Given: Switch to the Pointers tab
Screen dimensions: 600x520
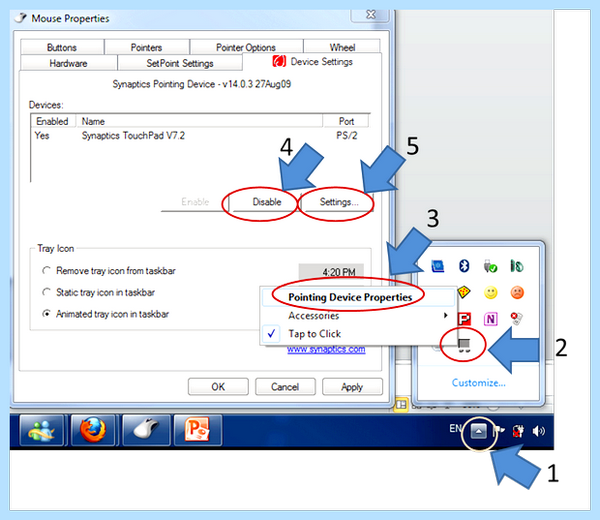Looking at the screenshot, I should point(146,47).
